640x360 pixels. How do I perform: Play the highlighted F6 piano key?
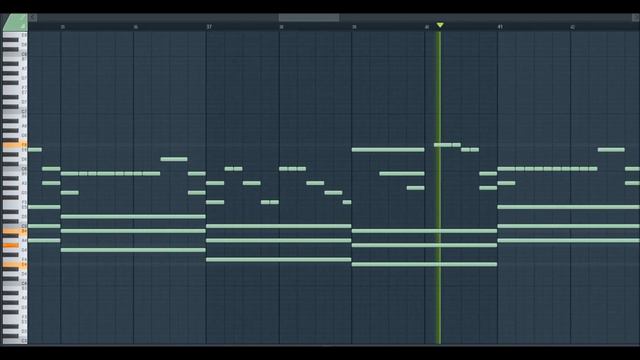pyautogui.click(x=15, y=145)
